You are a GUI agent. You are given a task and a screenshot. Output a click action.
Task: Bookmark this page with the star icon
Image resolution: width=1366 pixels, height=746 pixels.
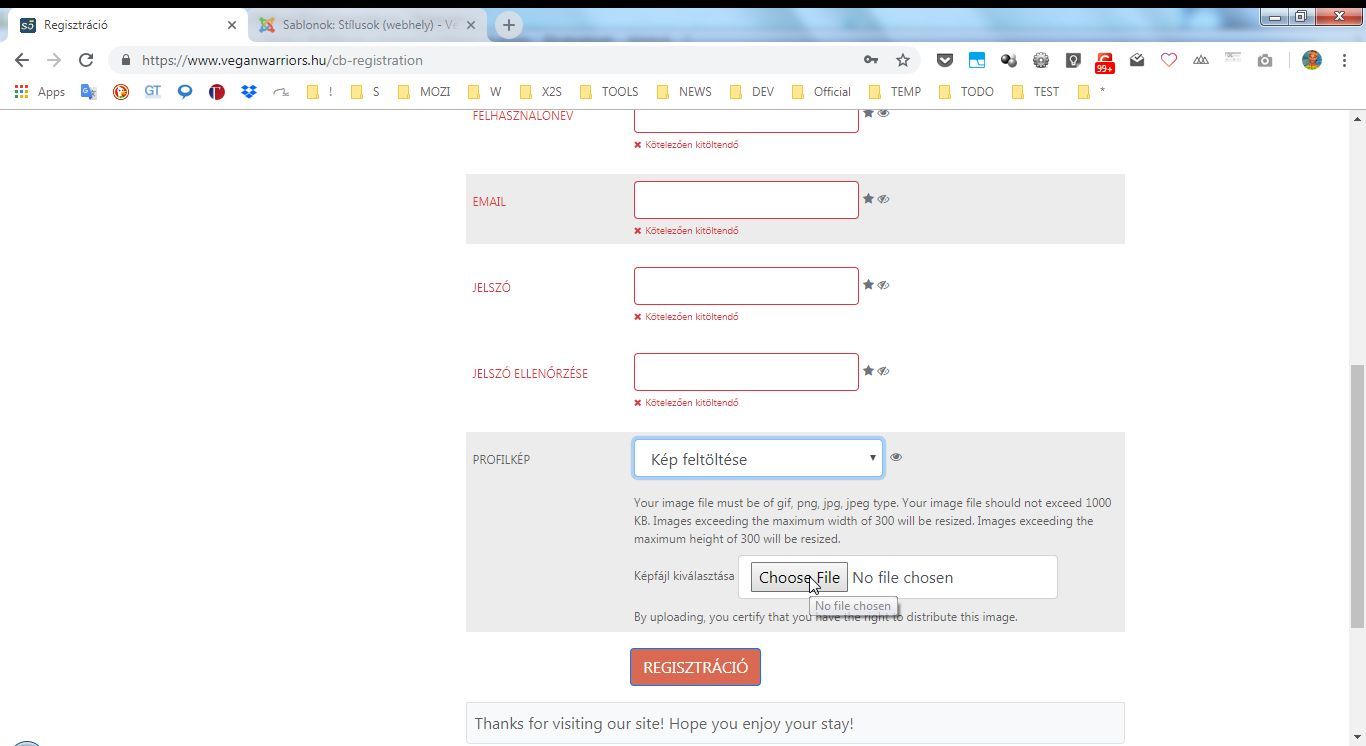(x=903, y=60)
